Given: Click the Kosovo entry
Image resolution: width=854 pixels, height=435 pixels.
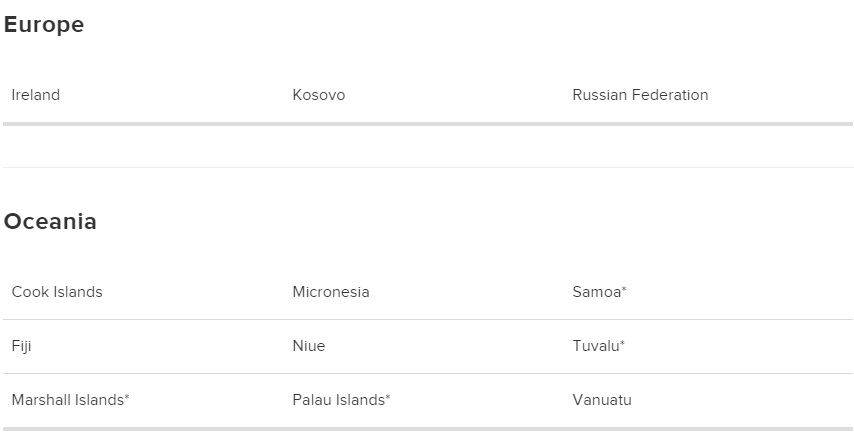Looking at the screenshot, I should pos(319,95).
